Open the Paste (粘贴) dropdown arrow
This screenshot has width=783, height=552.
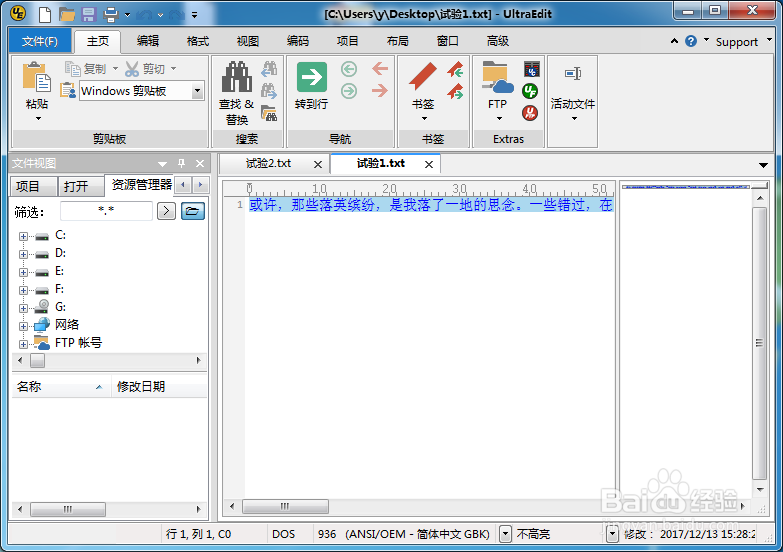pos(38,118)
